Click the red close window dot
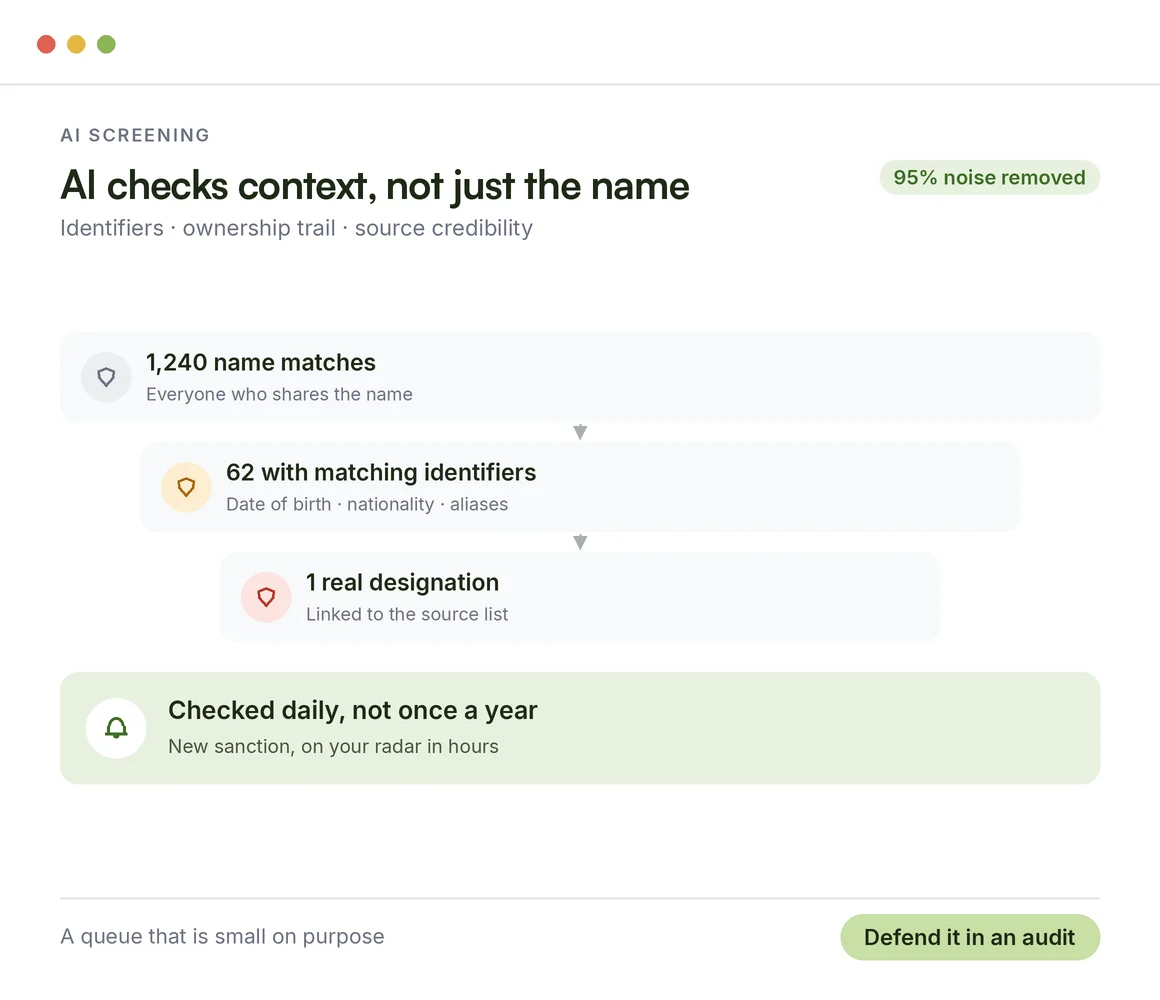The width and height of the screenshot is (1160, 1000). 46,44
